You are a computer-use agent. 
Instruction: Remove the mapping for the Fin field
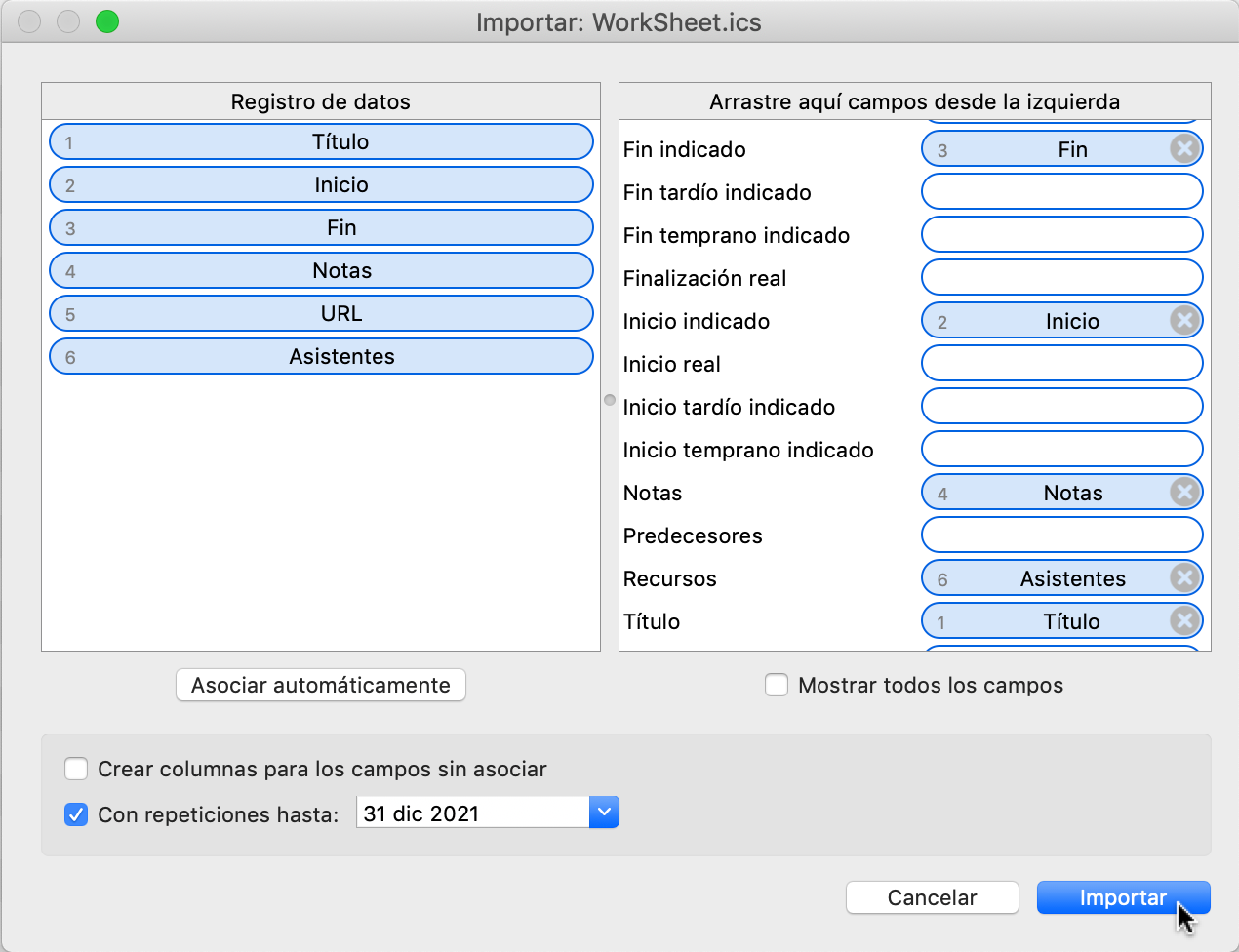1185,148
